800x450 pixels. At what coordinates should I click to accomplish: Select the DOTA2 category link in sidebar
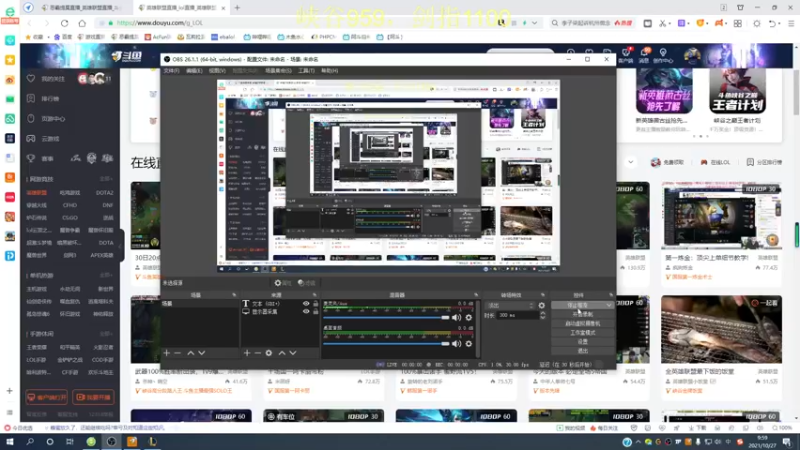click(x=105, y=193)
